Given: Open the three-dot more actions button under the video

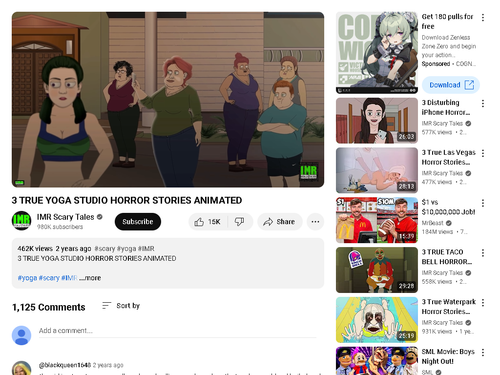Looking at the screenshot, I should 315,222.
